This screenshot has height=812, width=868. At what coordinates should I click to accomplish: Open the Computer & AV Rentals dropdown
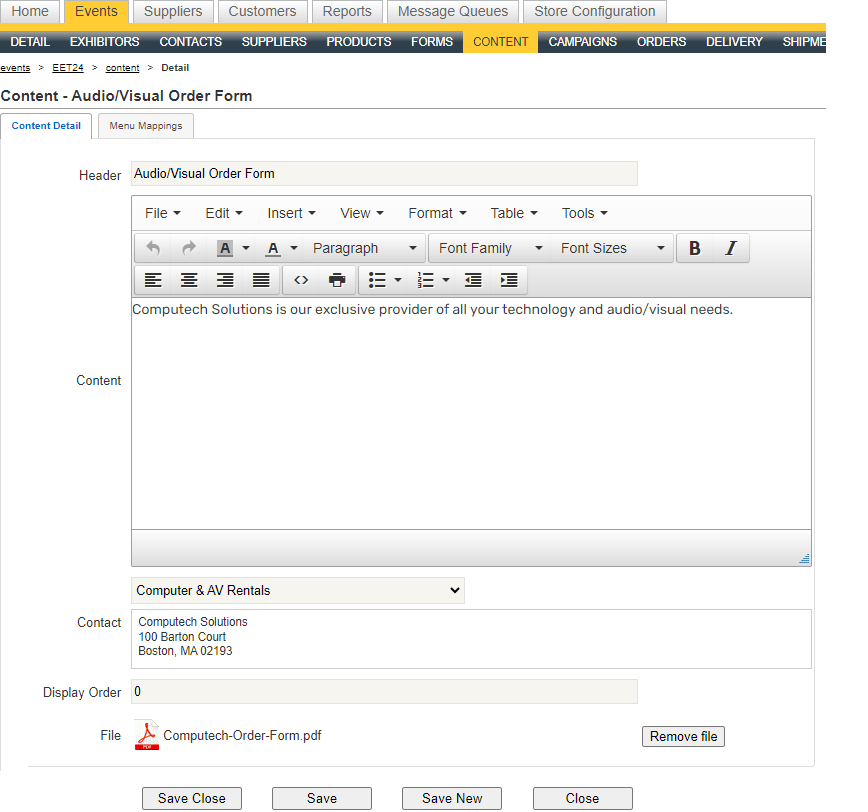297,590
